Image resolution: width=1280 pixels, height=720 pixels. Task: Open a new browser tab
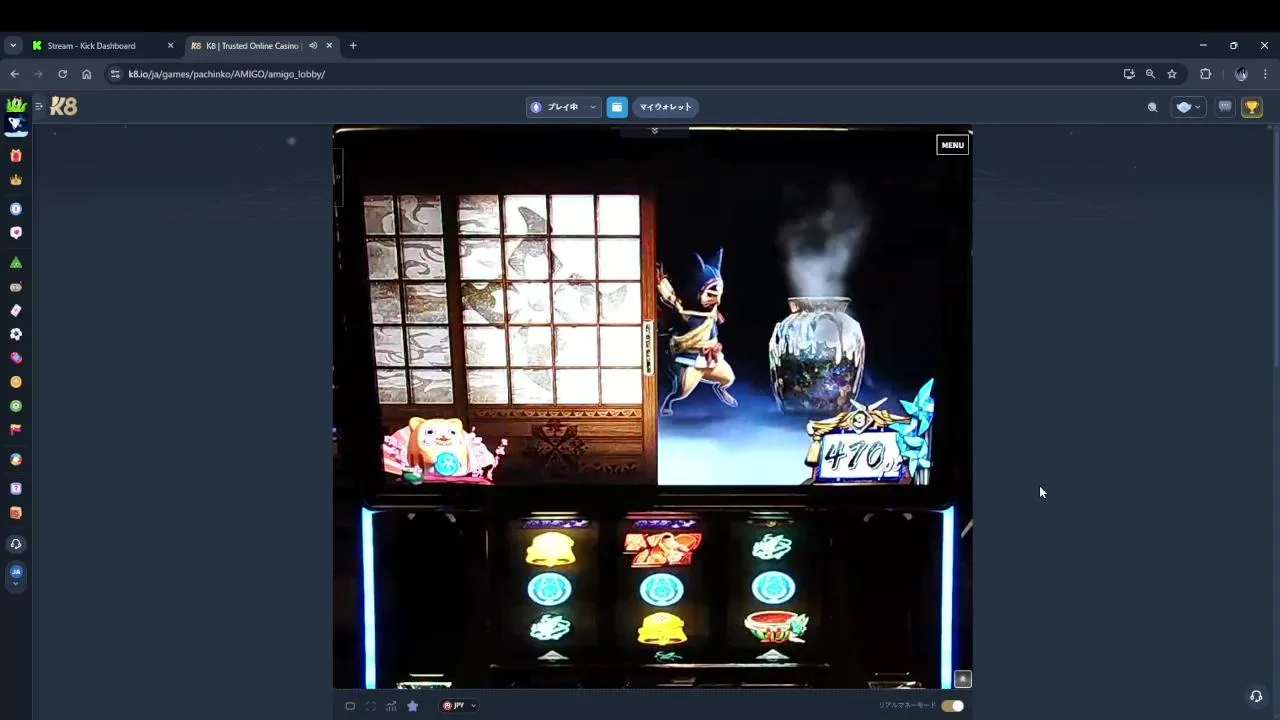tap(353, 46)
